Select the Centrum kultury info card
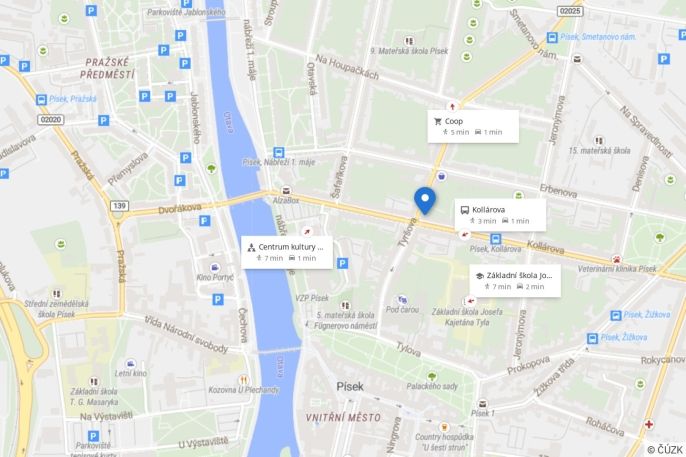Image resolution: width=686 pixels, height=457 pixels. [x=287, y=252]
